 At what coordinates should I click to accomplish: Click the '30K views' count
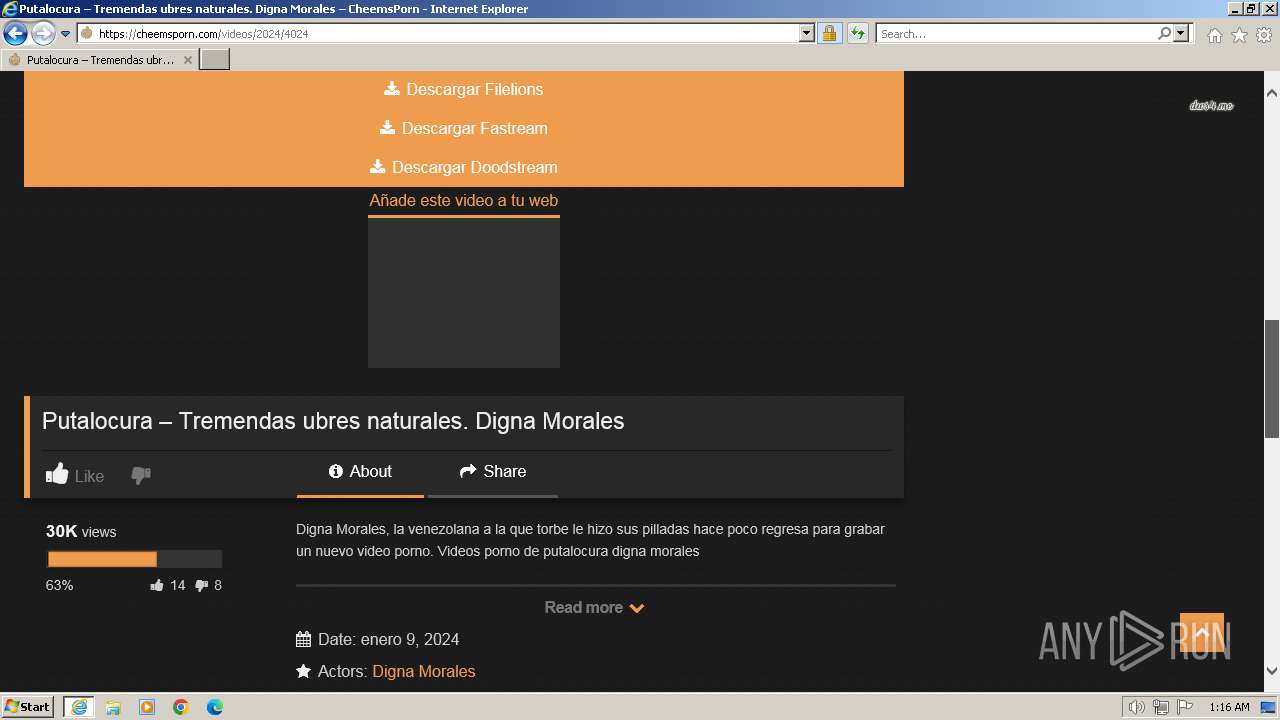[81, 532]
